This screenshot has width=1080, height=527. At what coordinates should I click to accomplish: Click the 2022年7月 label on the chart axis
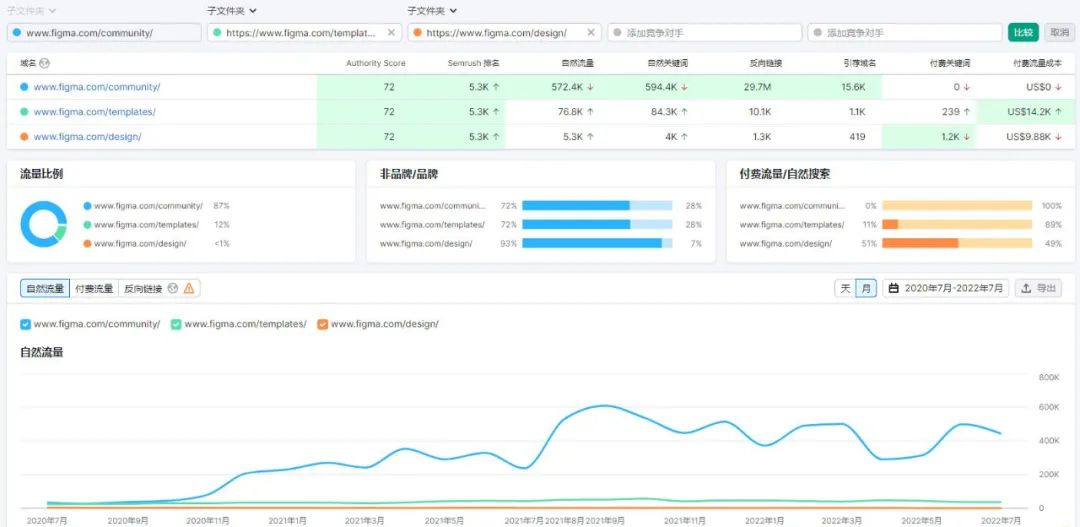[x=1000, y=521]
